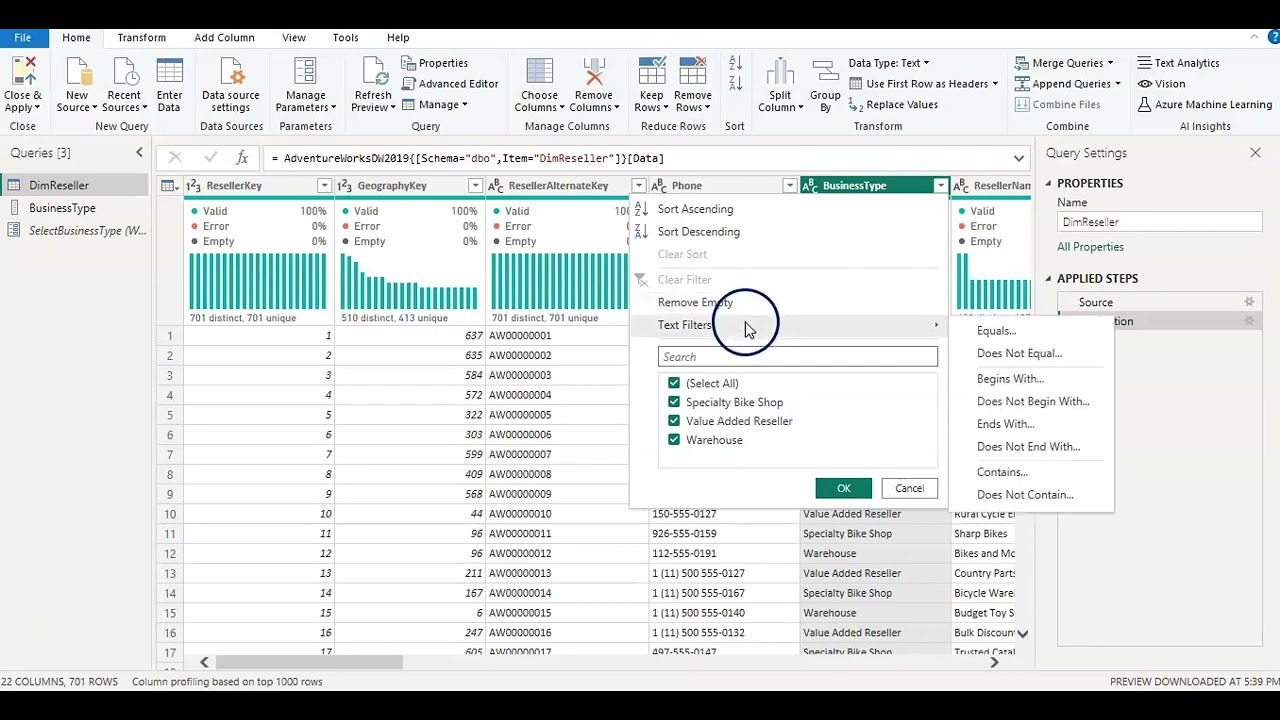
Task: Click Manage Parameters icon
Action: pyautogui.click(x=305, y=72)
